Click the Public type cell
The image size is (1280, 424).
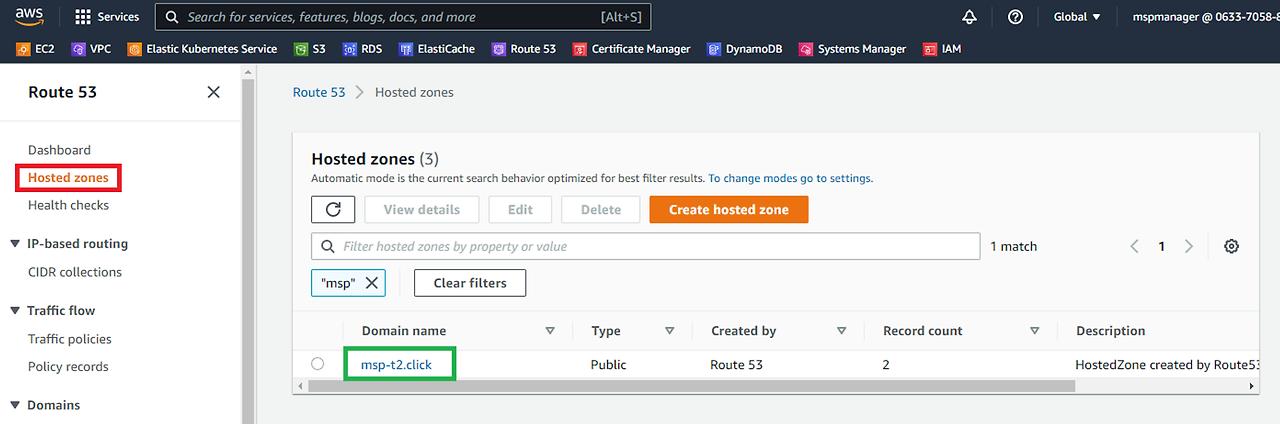[609, 365]
